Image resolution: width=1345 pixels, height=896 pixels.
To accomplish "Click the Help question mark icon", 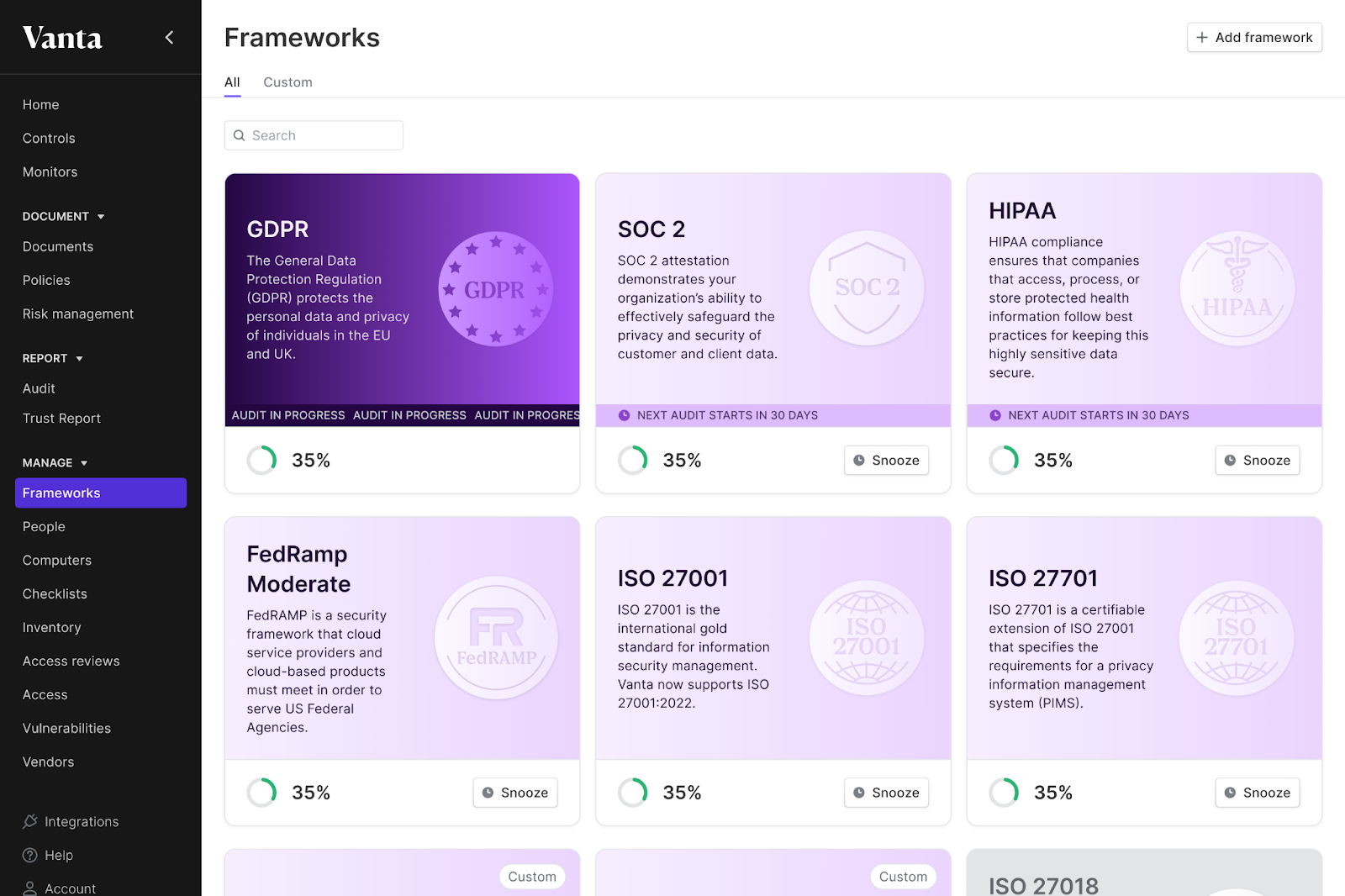I will [30, 855].
